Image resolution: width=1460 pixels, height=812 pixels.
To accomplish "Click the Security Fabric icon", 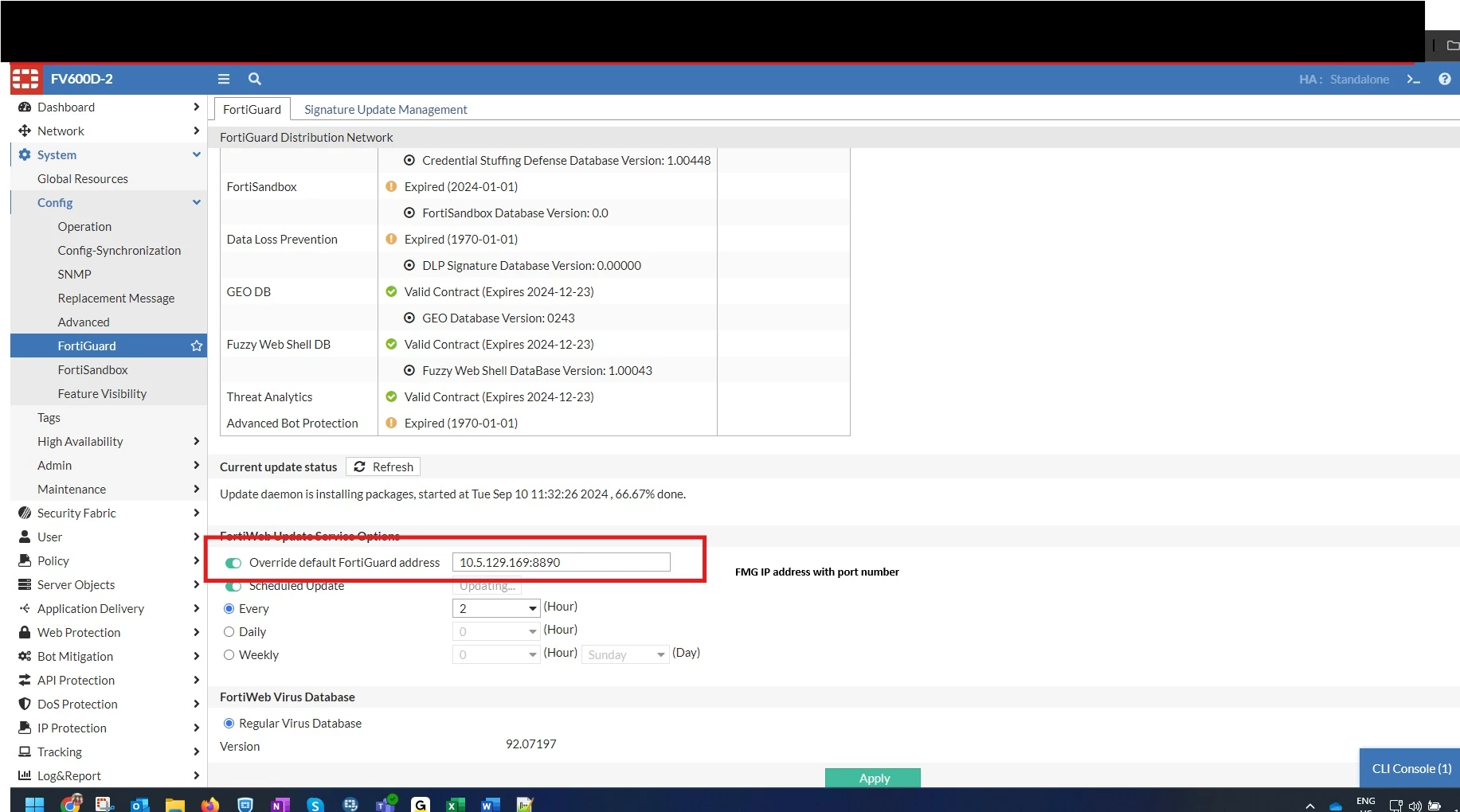I will (x=25, y=513).
